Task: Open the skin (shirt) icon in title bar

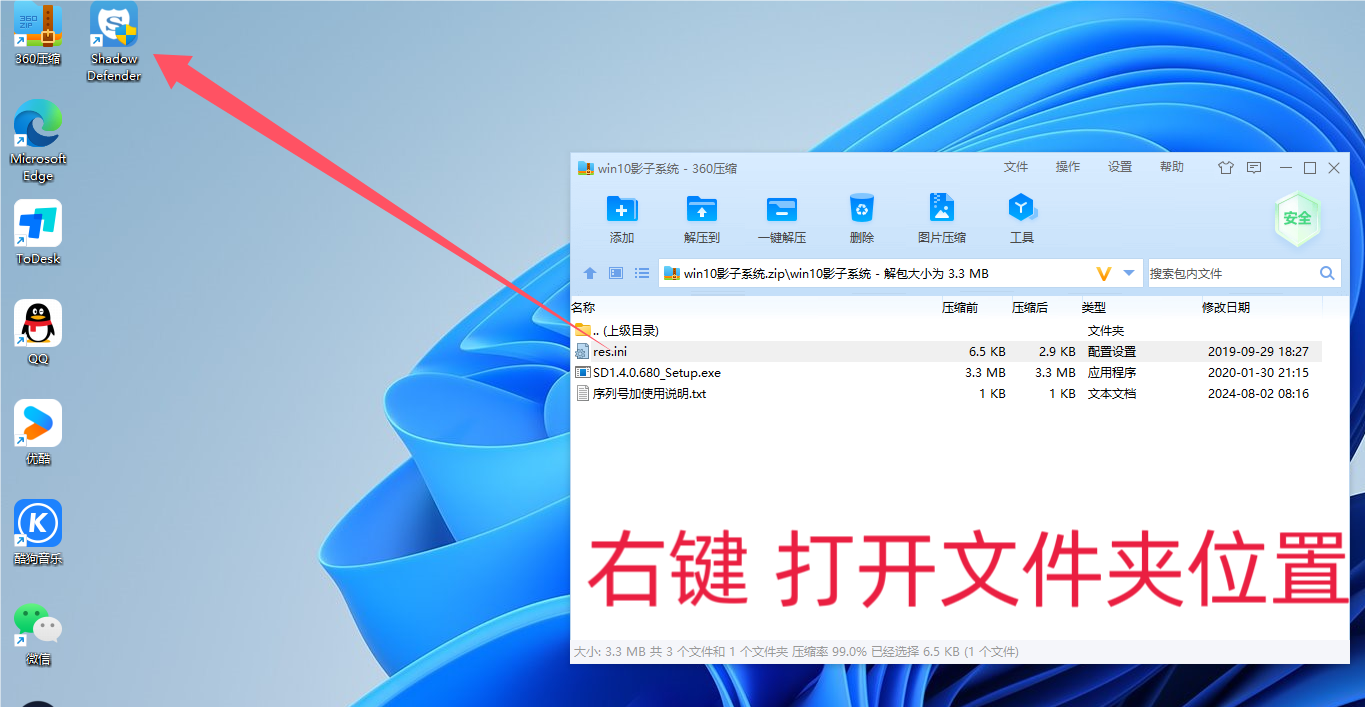Action: (x=1226, y=168)
